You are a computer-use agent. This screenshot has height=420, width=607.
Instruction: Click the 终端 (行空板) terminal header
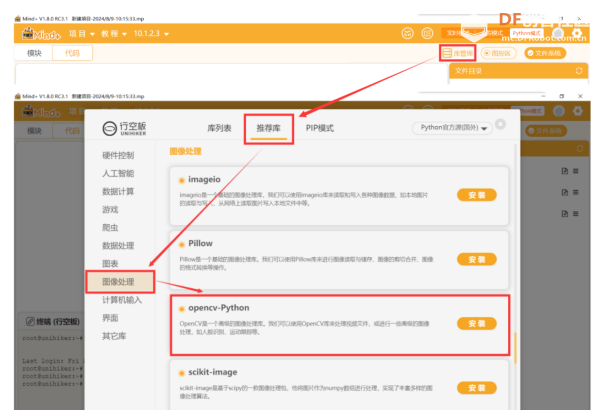53,321
